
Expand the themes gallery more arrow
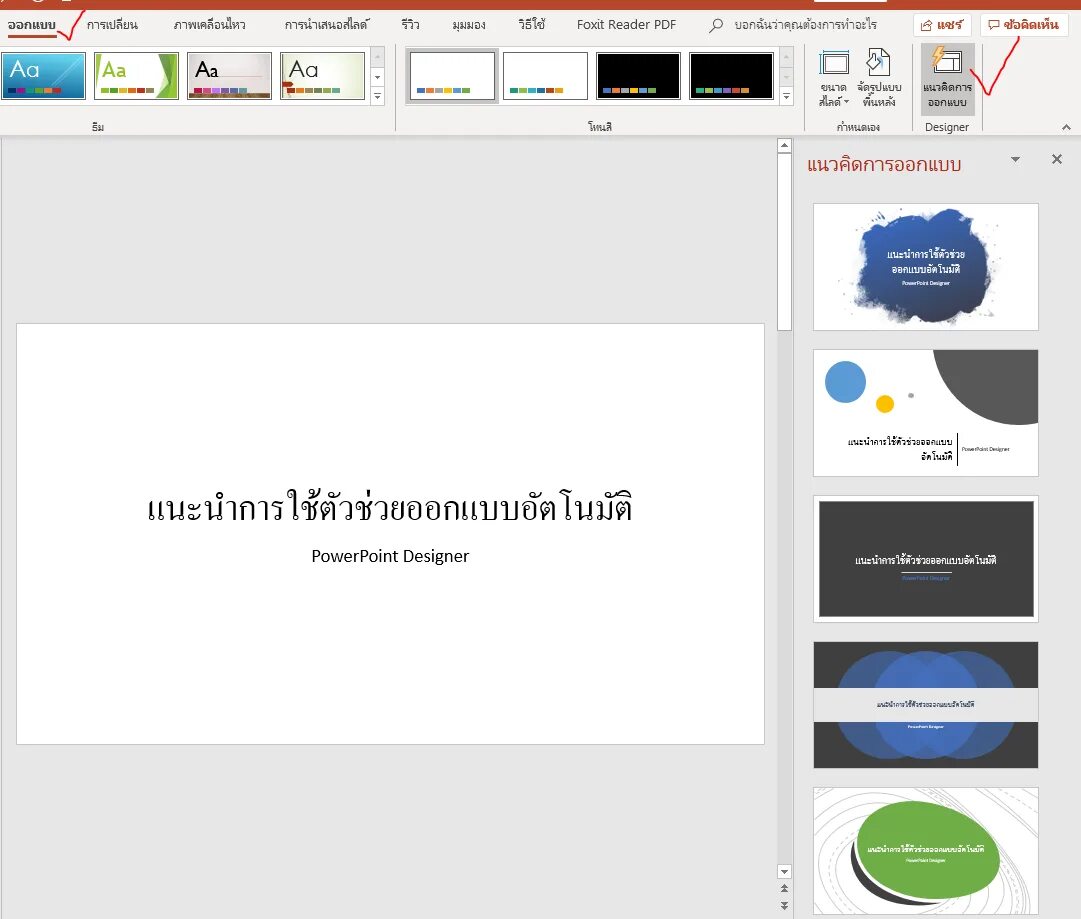[377, 97]
